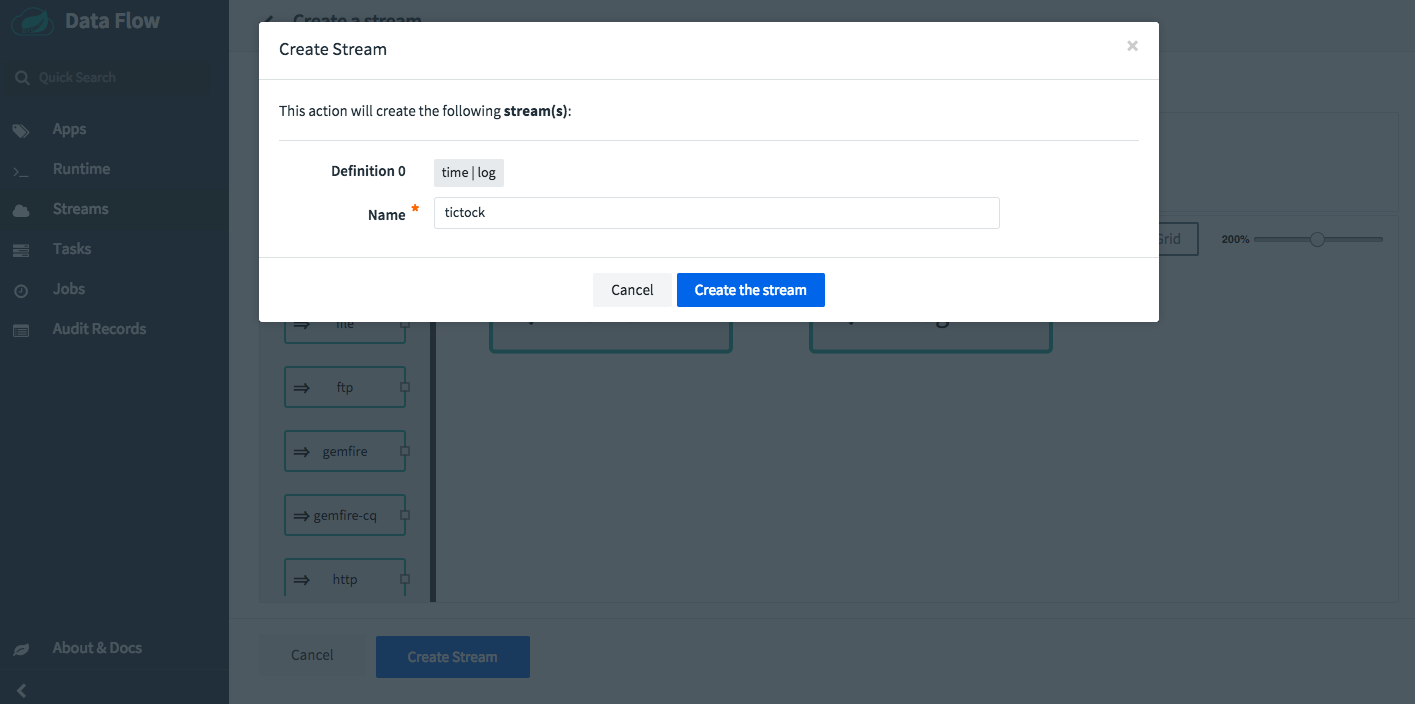Open the Audit Records menu item
Viewport: 1415px width, 704px height.
point(99,329)
